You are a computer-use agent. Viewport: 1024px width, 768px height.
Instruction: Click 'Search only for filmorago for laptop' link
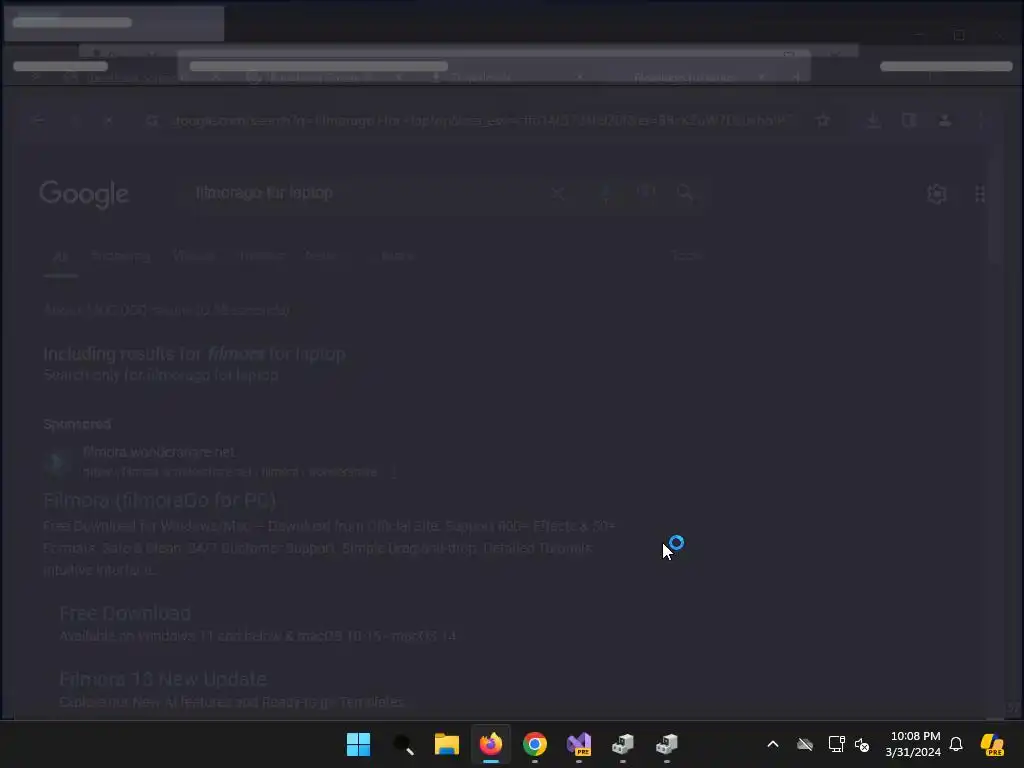point(161,375)
